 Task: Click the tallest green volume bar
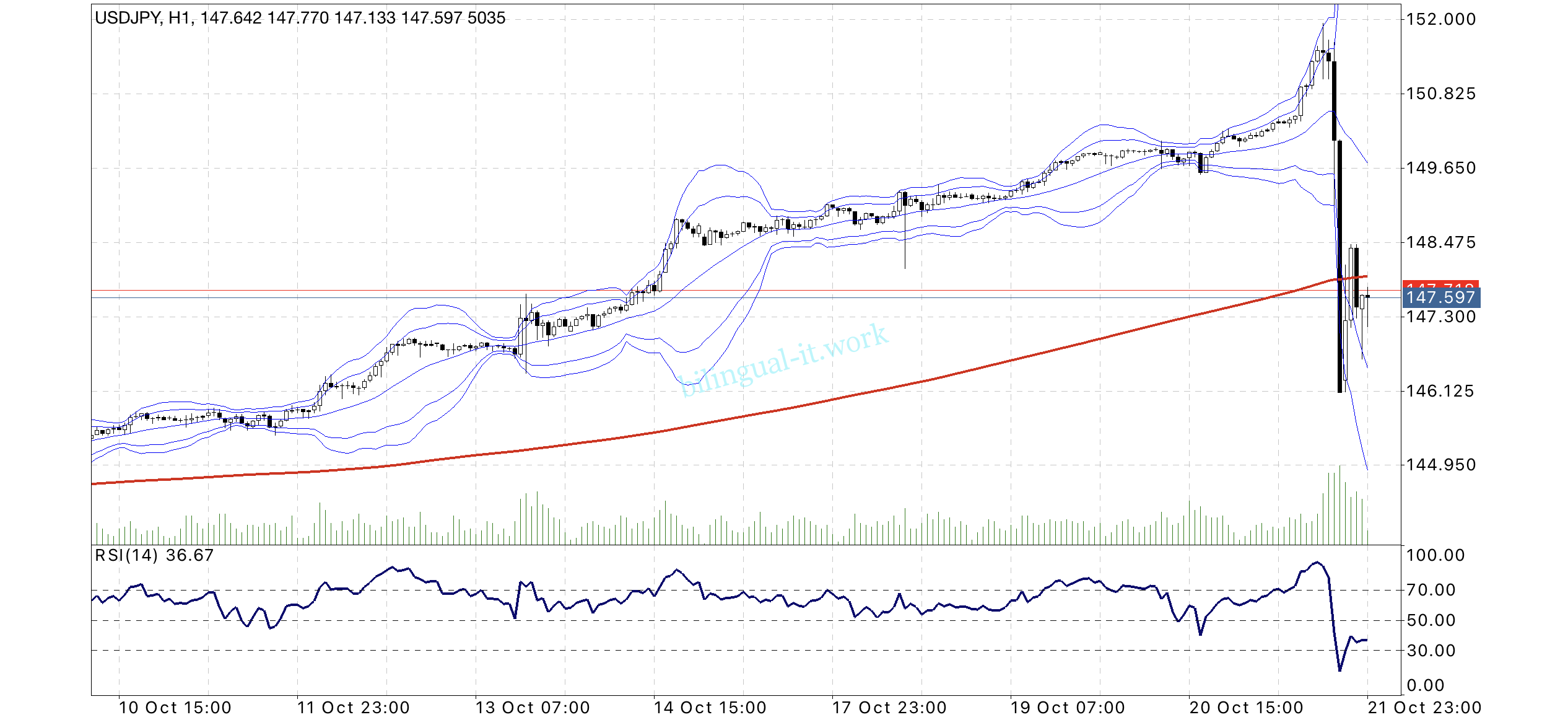[1339, 505]
